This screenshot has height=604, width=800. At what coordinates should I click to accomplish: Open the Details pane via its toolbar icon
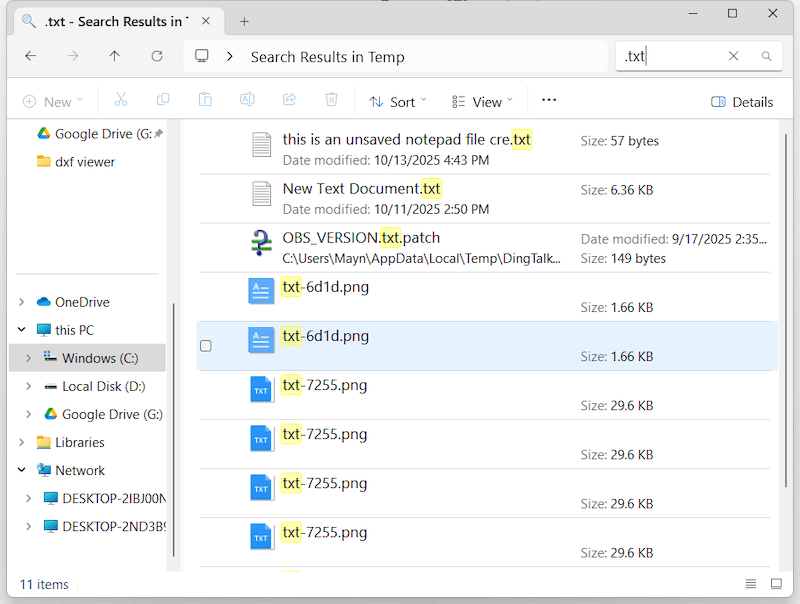[741, 101]
